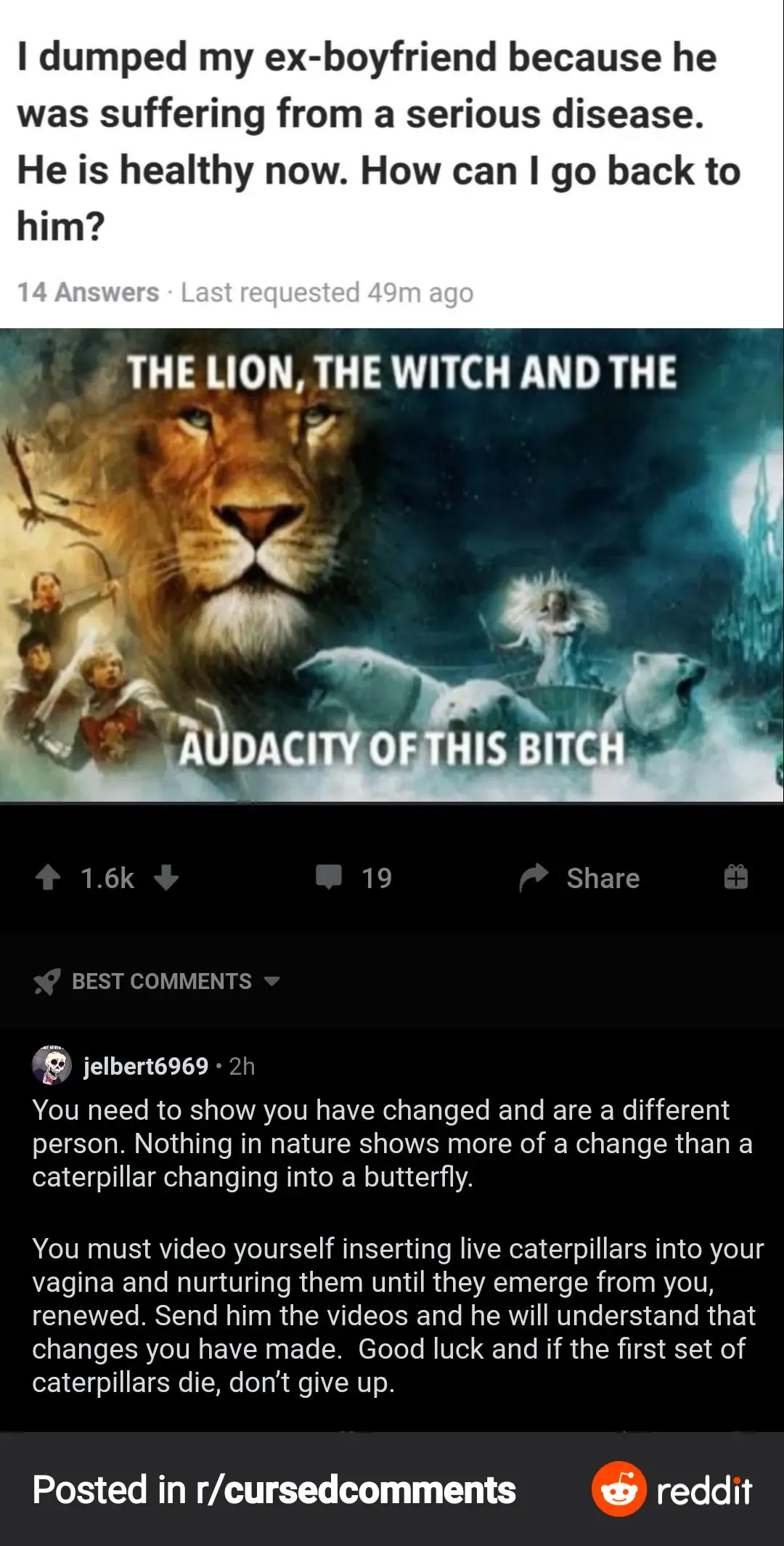784x1546 pixels.
Task: Tap the 14 Answers label
Action: [88, 292]
